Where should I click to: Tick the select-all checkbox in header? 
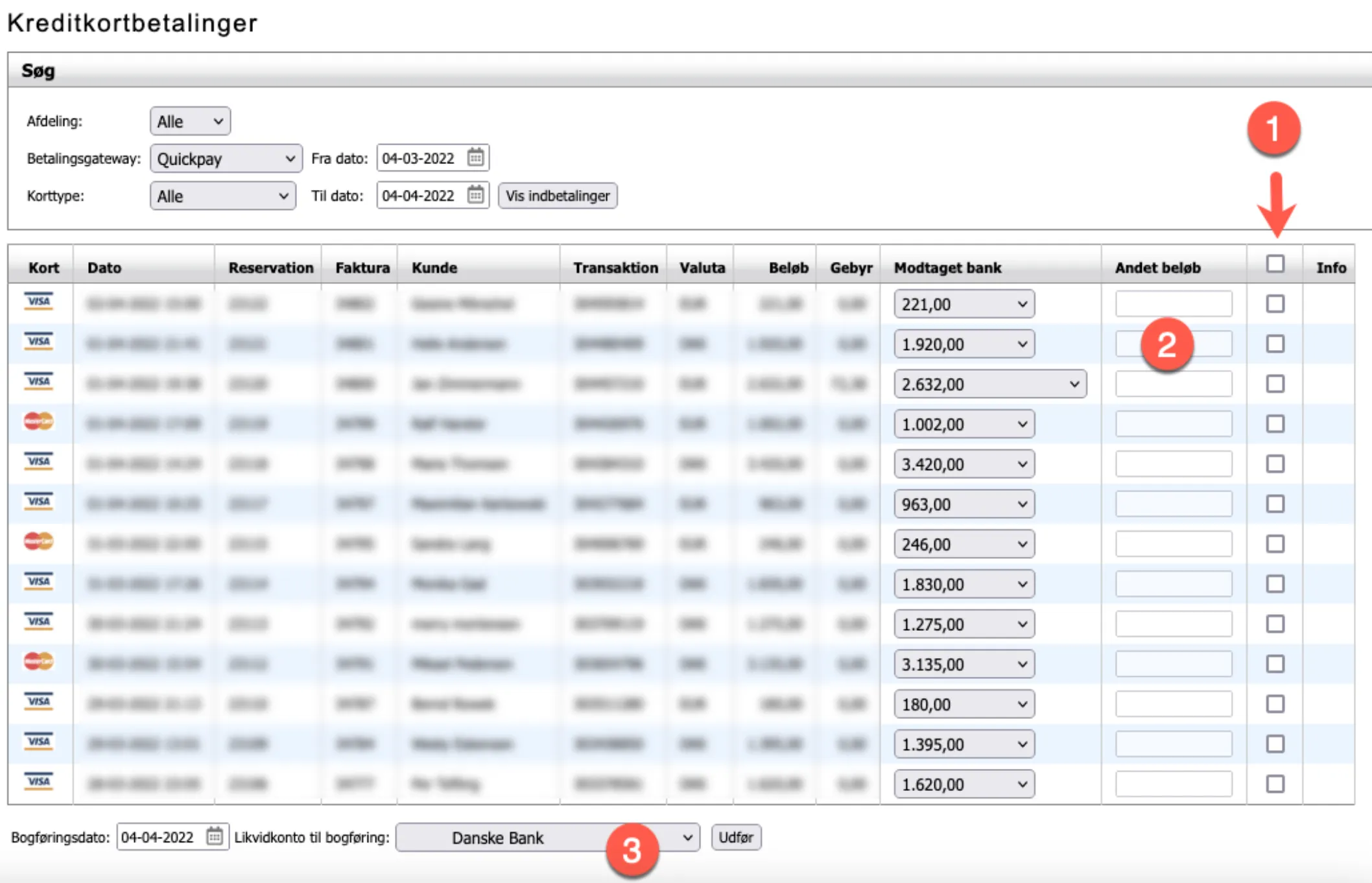tap(1275, 264)
